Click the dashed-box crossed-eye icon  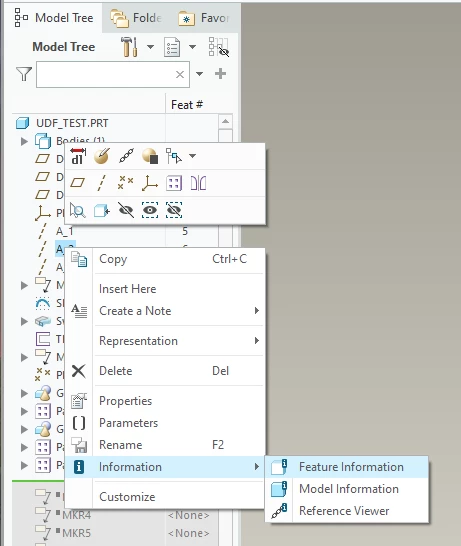[x=174, y=210]
